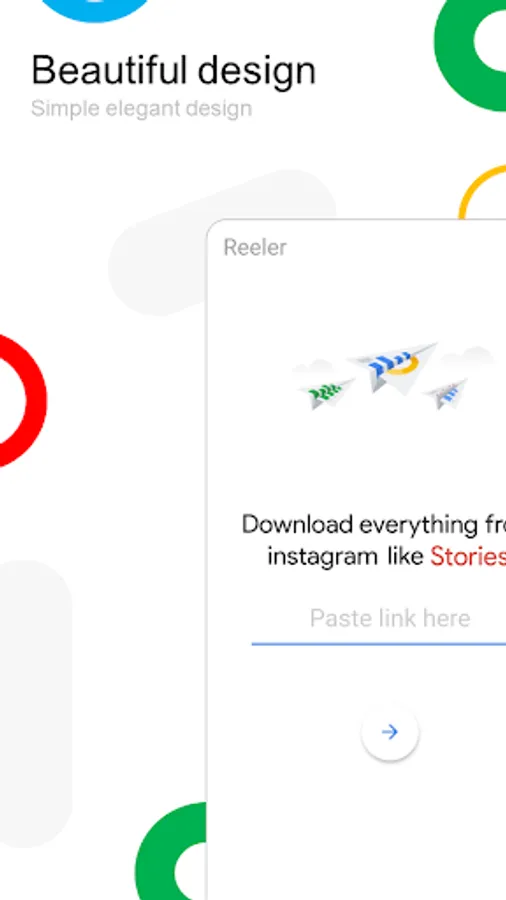Click the blue underline under the link field
Viewport: 506px width, 900px height.
379,644
